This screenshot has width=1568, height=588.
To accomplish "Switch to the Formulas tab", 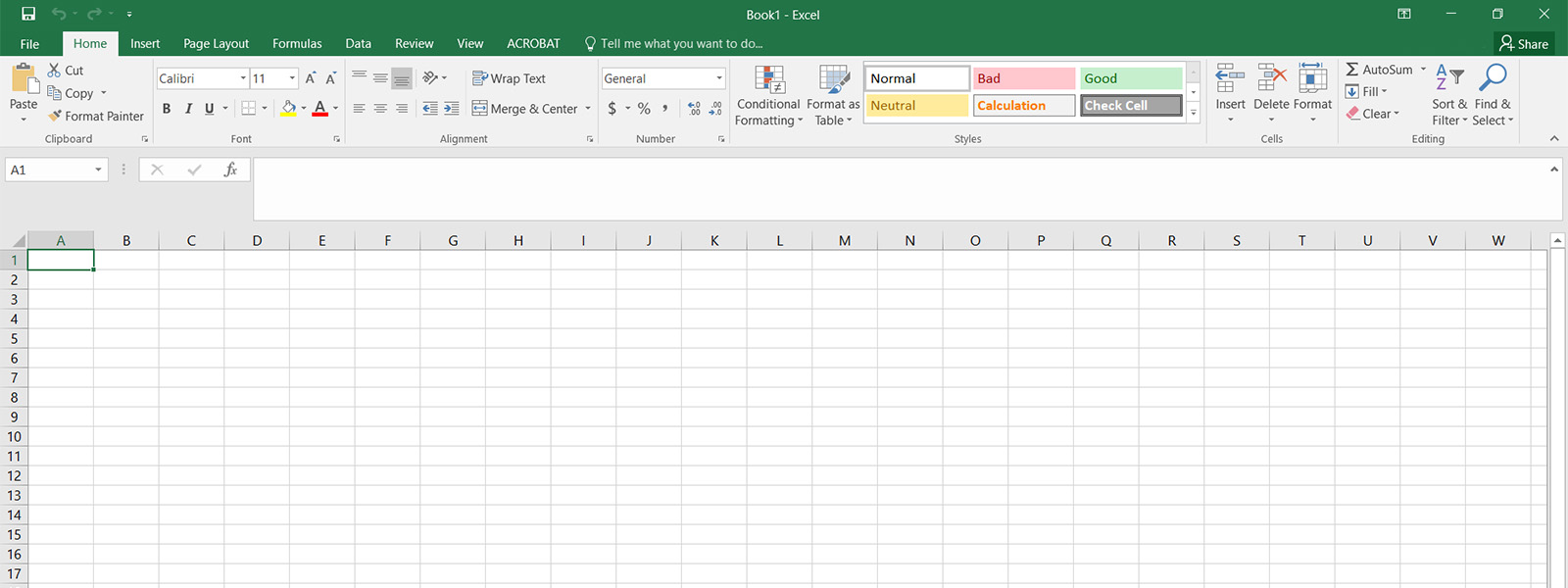I will (297, 43).
